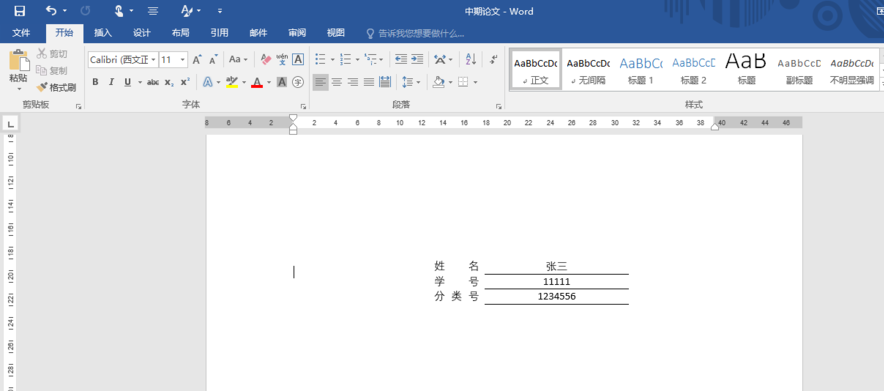Click the Sort (A-Z) icon

point(471,59)
